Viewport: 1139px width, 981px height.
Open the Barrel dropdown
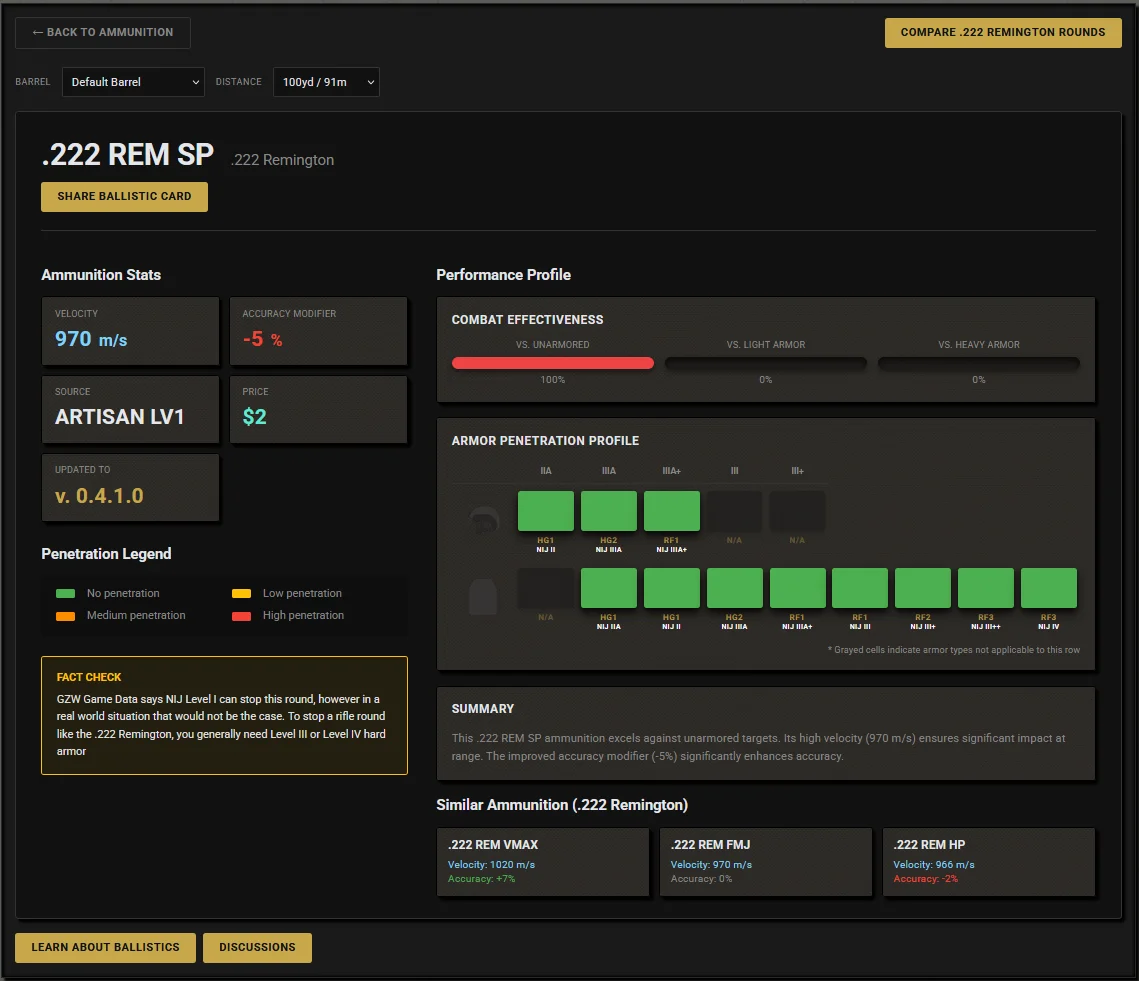pyautogui.click(x=133, y=82)
